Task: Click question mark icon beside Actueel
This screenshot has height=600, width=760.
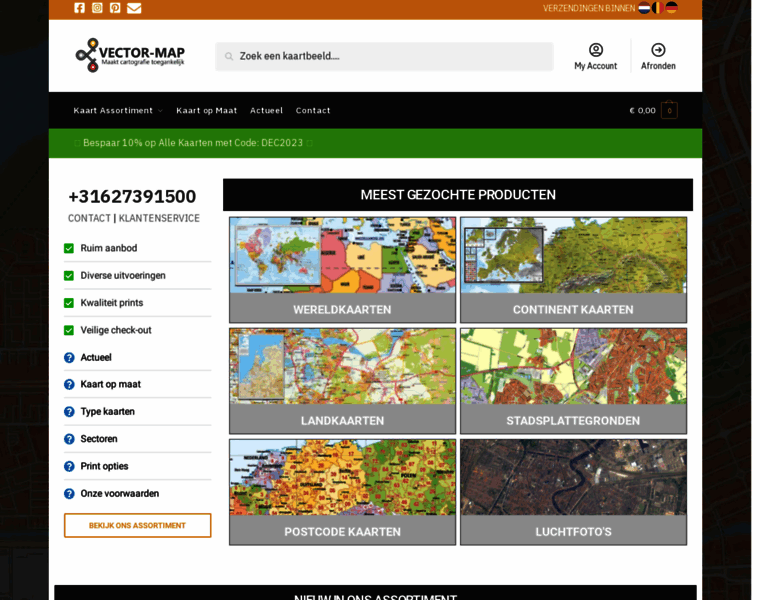Action: click(x=69, y=358)
